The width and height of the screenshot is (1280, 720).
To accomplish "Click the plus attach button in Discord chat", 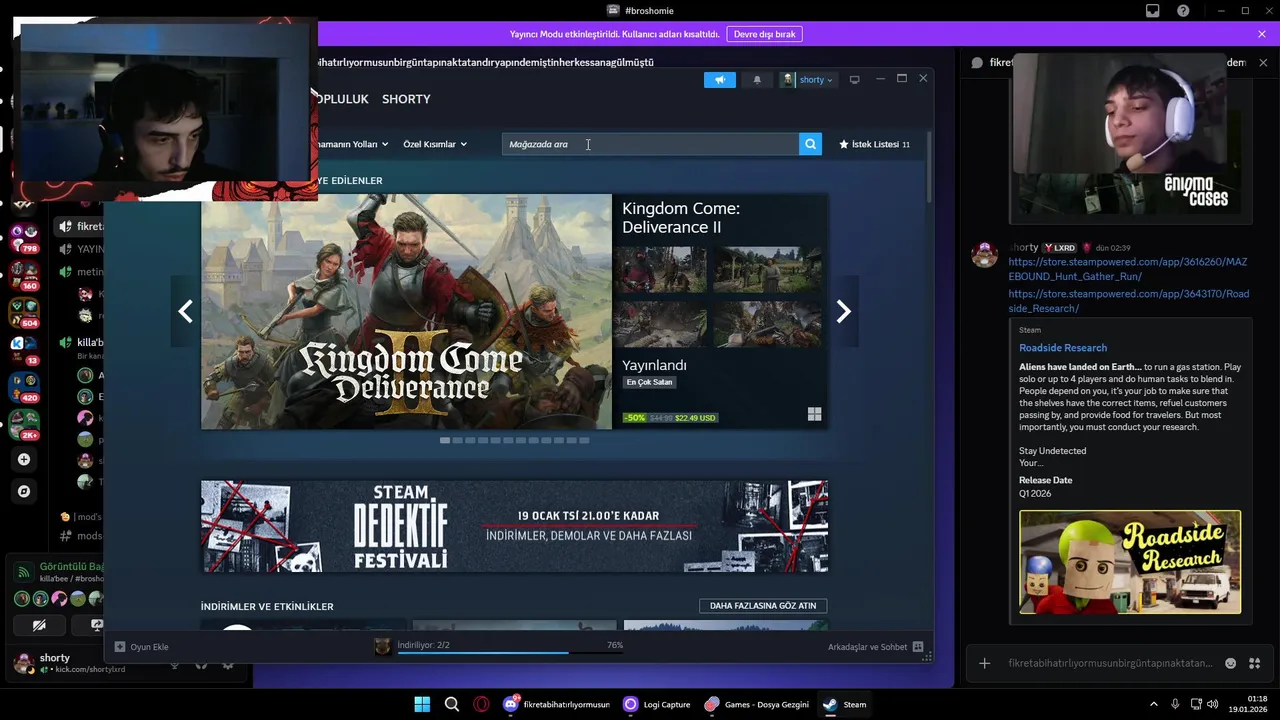I will pos(984,663).
